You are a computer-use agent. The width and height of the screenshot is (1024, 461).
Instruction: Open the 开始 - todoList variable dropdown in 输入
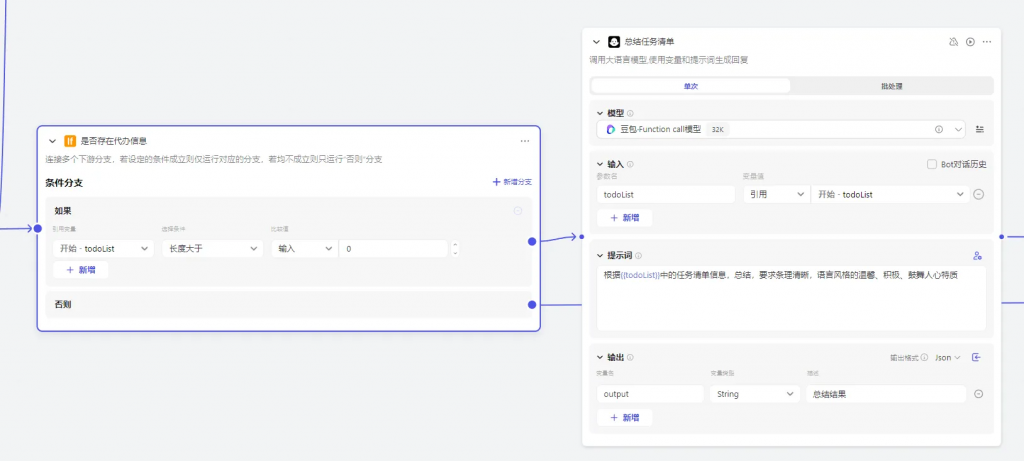point(890,194)
